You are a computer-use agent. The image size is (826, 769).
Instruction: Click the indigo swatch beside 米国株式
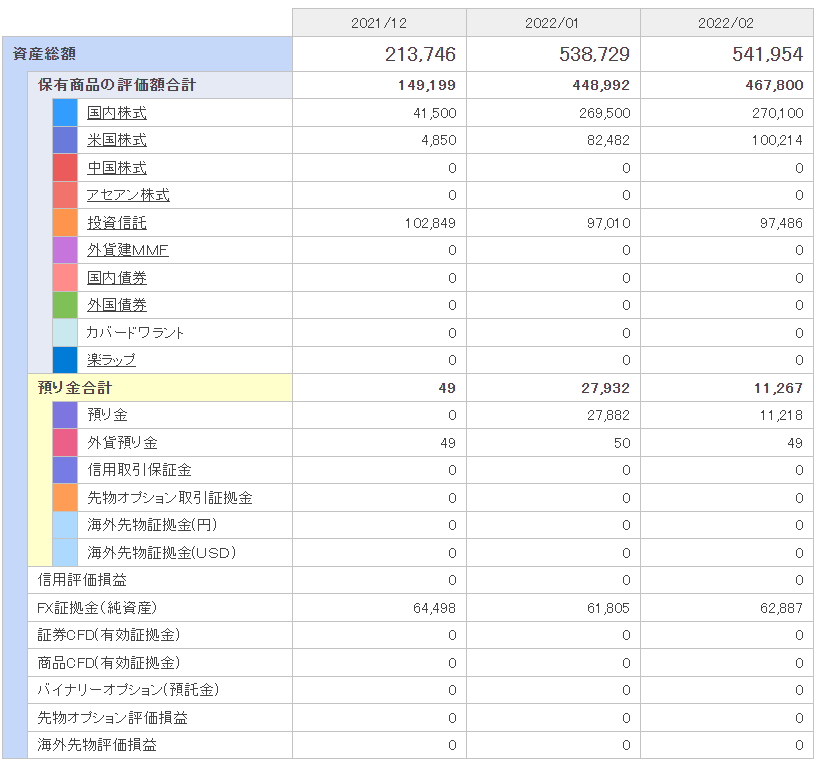pyautogui.click(x=65, y=140)
